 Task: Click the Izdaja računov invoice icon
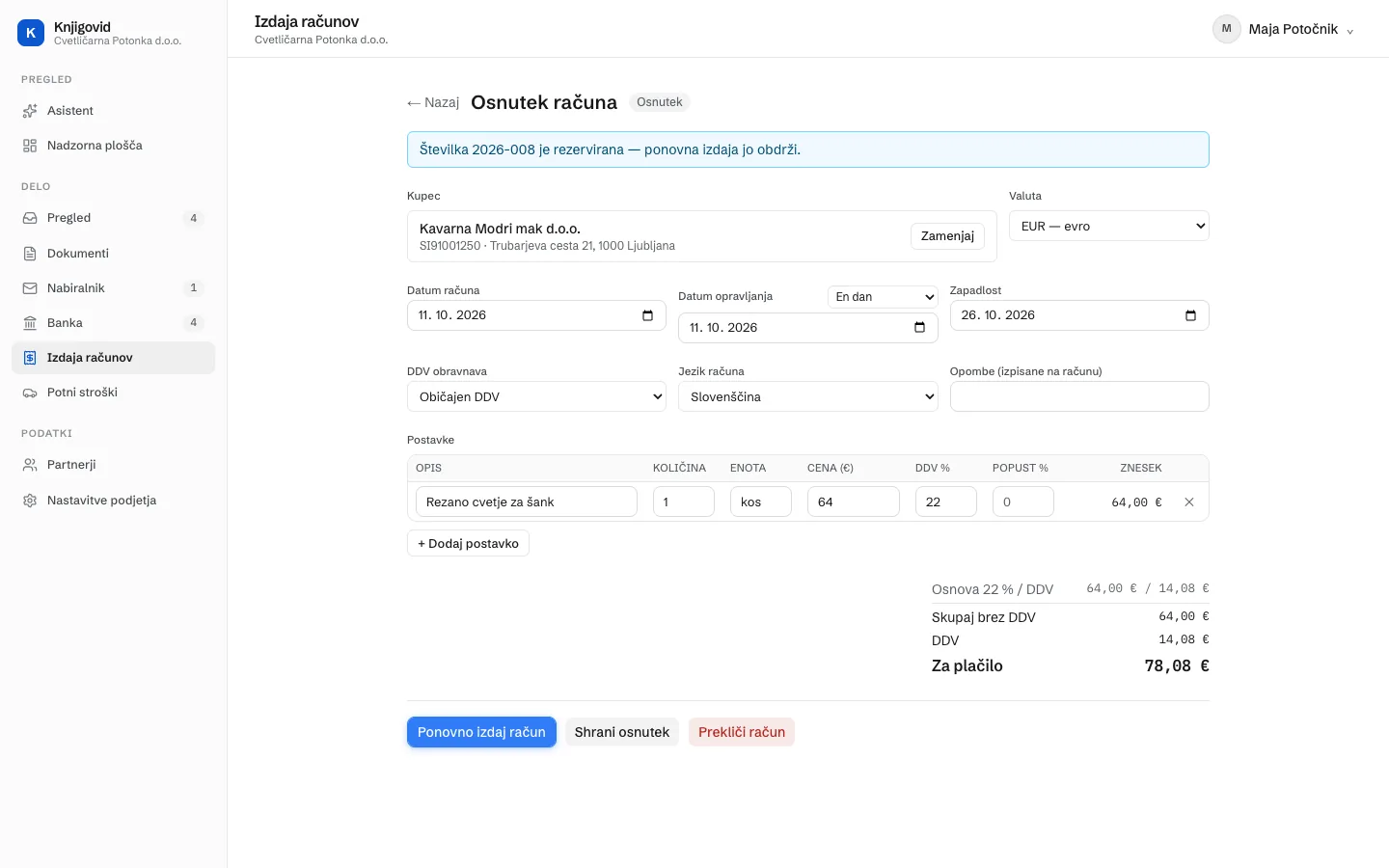pos(30,358)
